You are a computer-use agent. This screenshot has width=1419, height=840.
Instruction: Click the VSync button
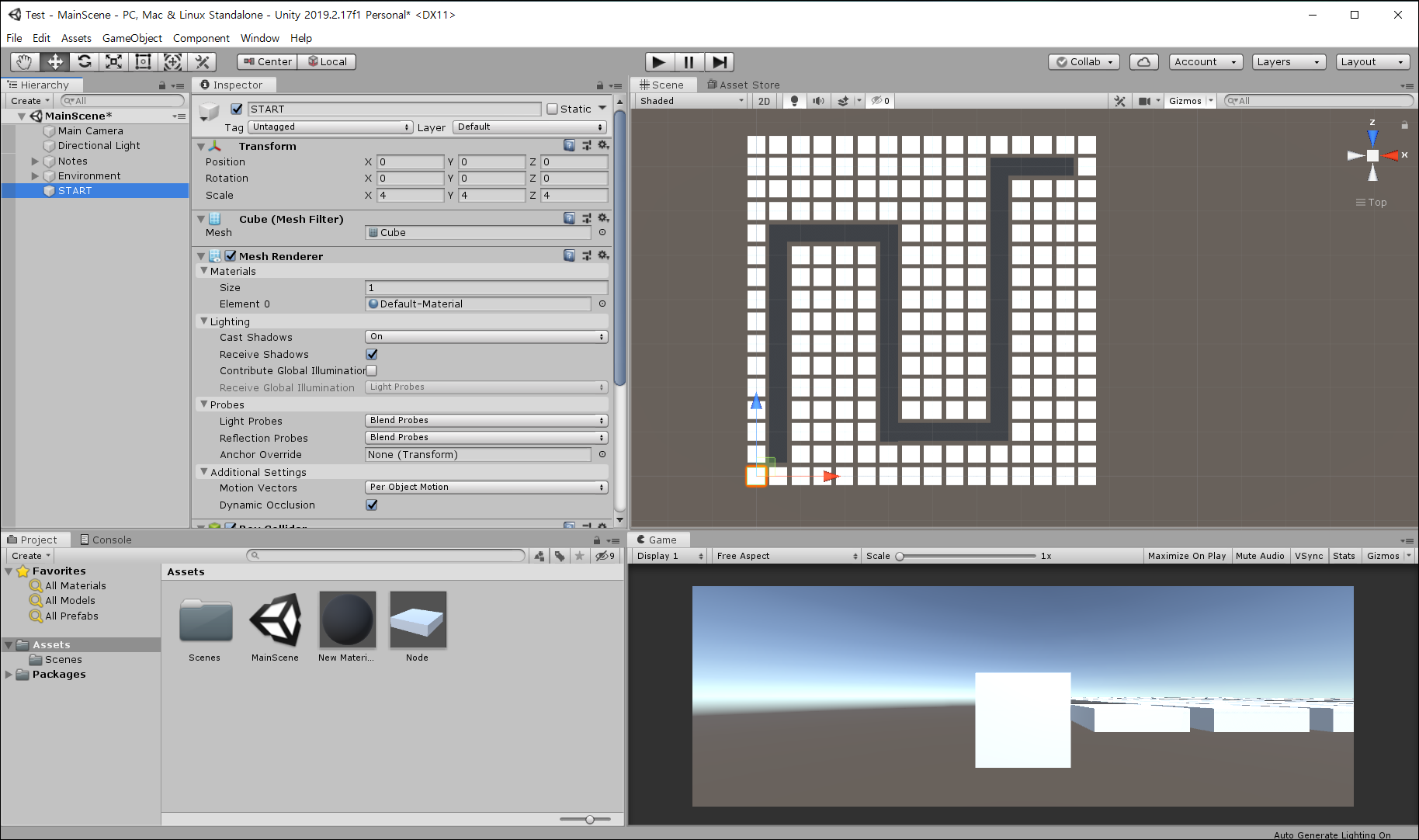coord(1309,556)
